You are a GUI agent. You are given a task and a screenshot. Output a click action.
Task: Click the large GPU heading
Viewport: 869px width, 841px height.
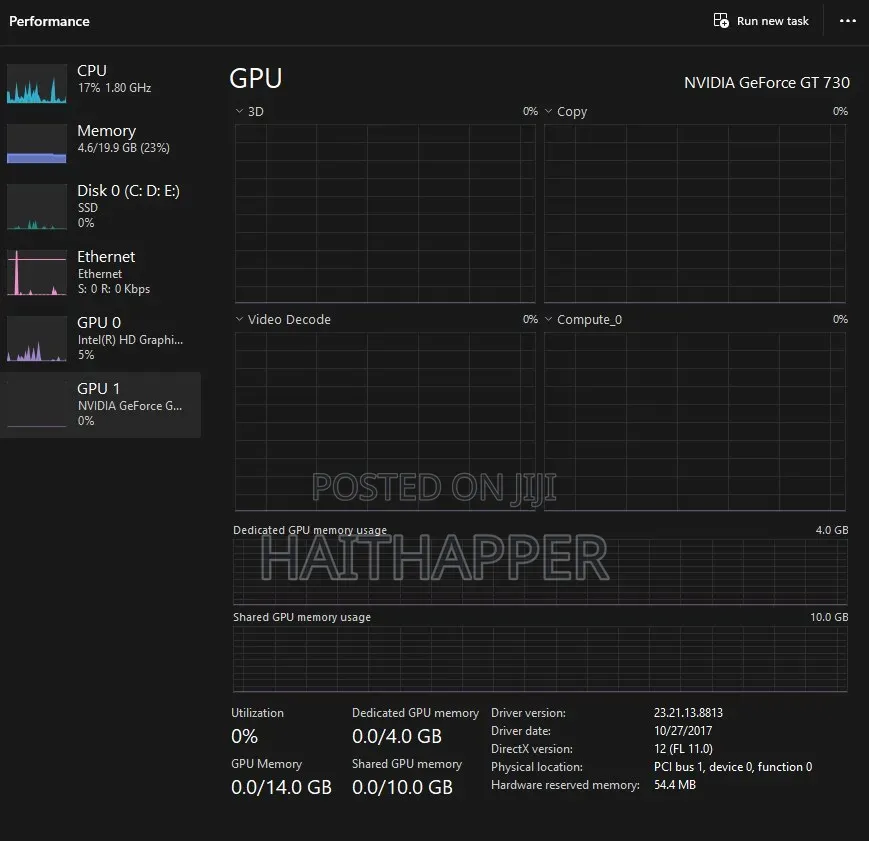point(255,78)
